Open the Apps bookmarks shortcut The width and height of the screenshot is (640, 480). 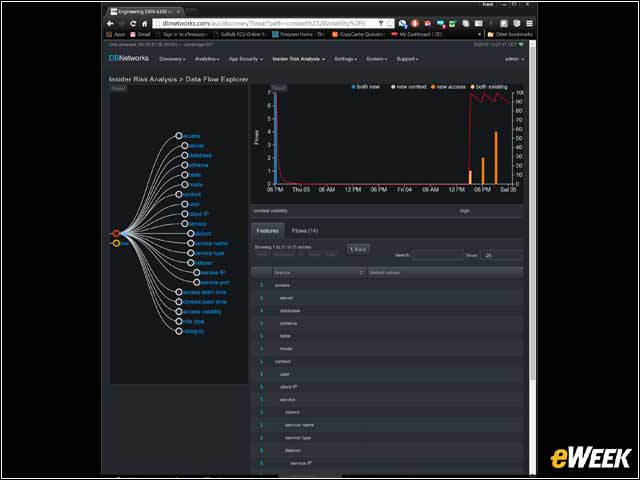(x=116, y=35)
